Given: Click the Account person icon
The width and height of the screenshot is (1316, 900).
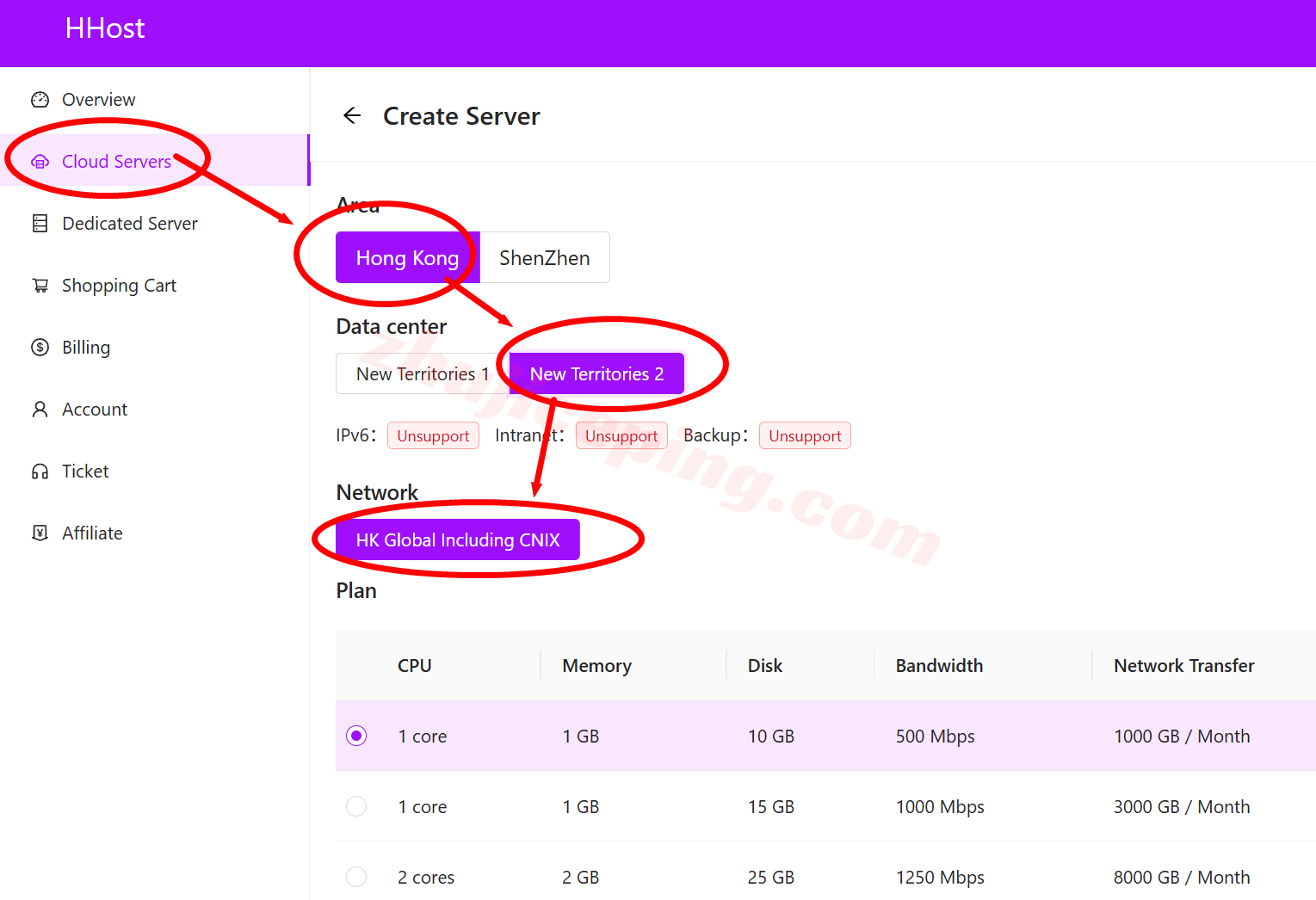Looking at the screenshot, I should click(40, 409).
